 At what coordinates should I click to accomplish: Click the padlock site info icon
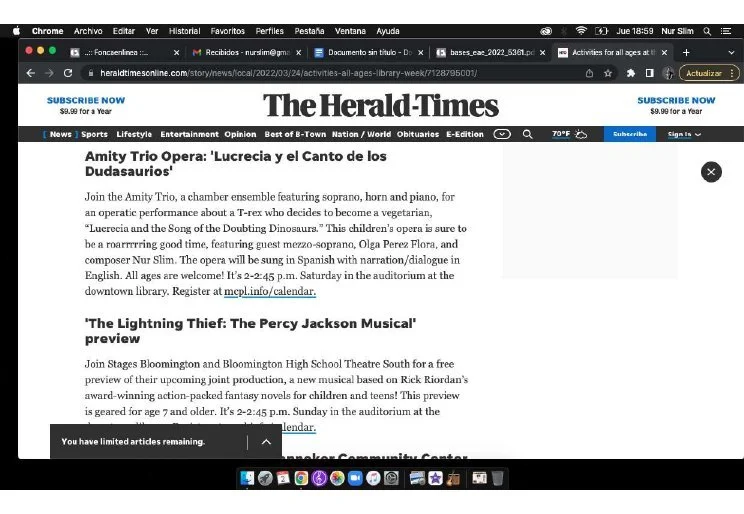point(91,73)
